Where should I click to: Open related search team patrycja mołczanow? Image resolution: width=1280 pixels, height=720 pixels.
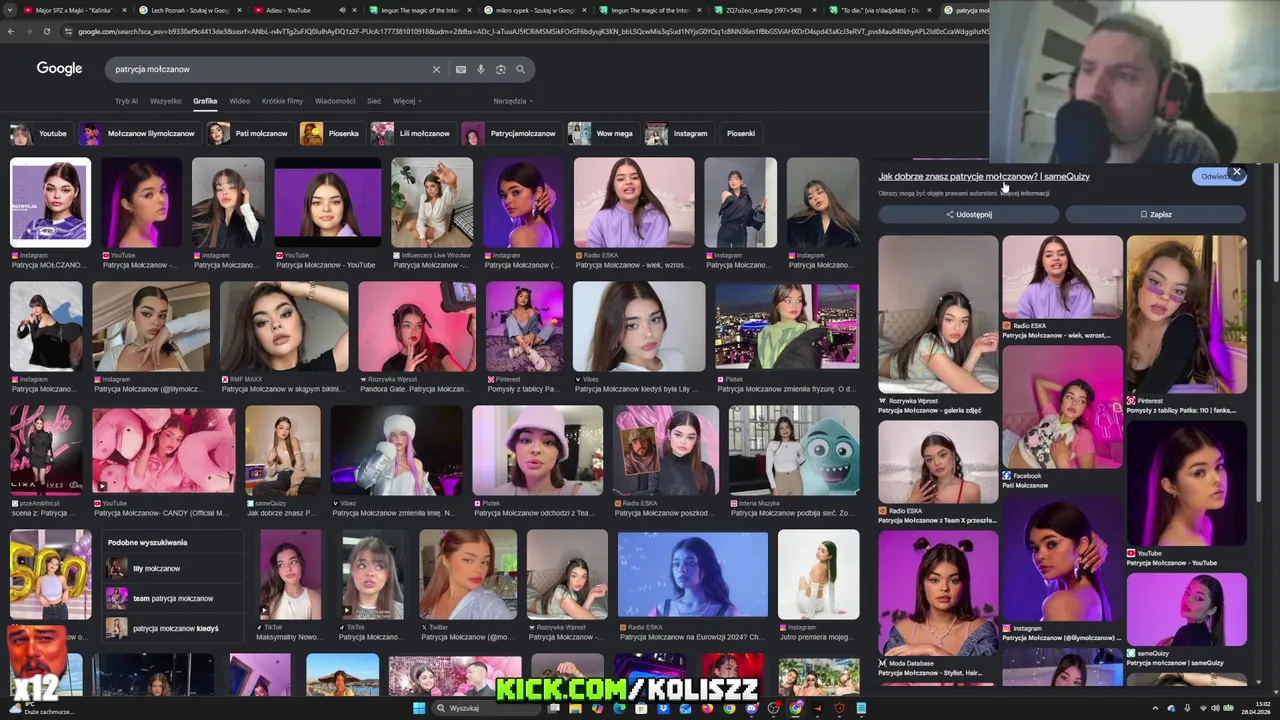[174, 598]
